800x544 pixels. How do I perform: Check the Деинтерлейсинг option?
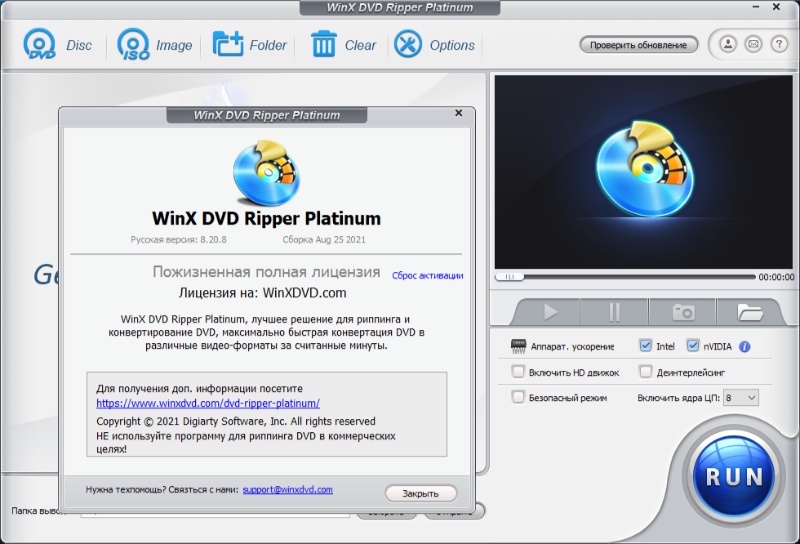[645, 372]
